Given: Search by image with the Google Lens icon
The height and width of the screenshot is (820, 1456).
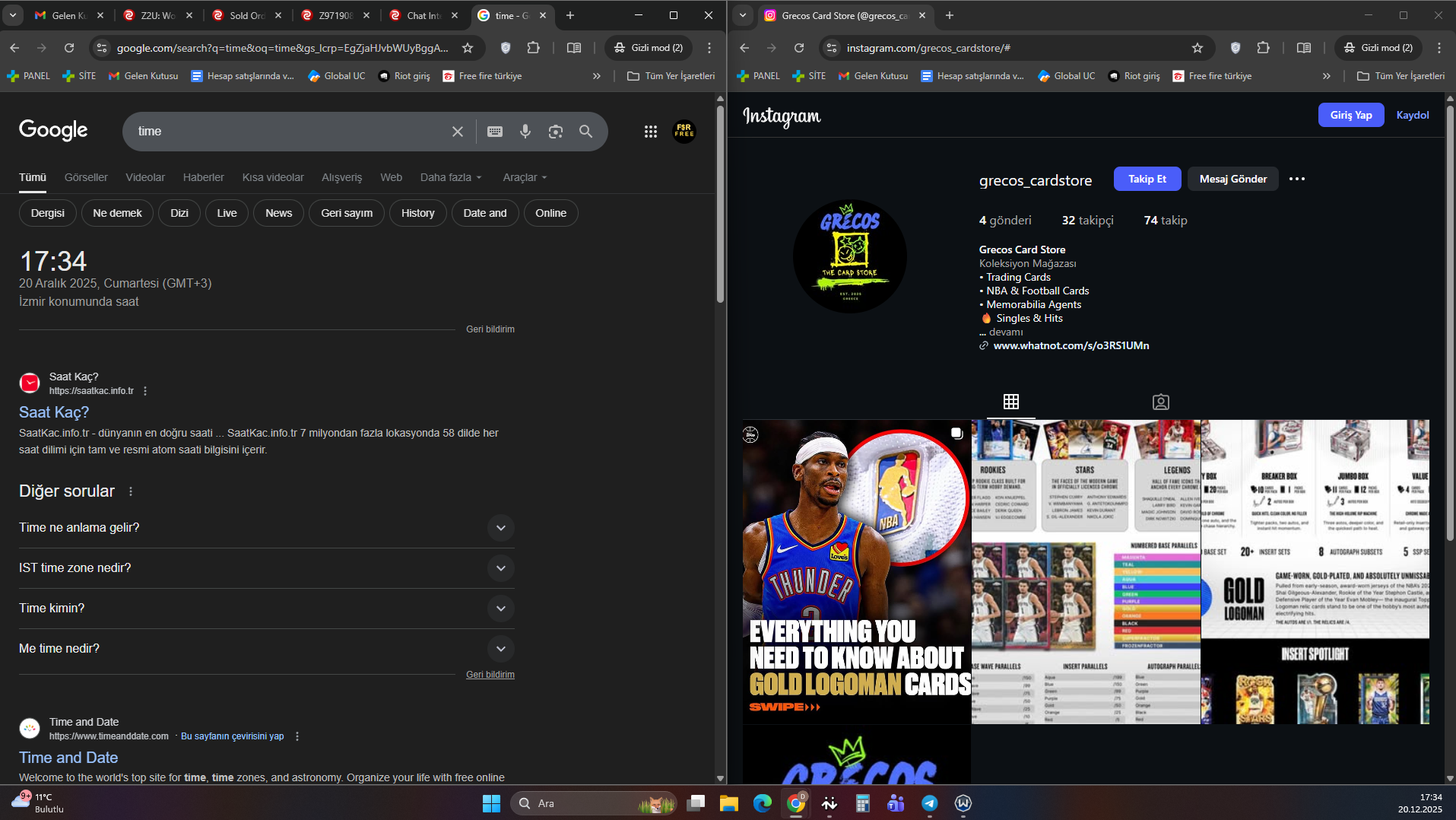Looking at the screenshot, I should click(556, 132).
